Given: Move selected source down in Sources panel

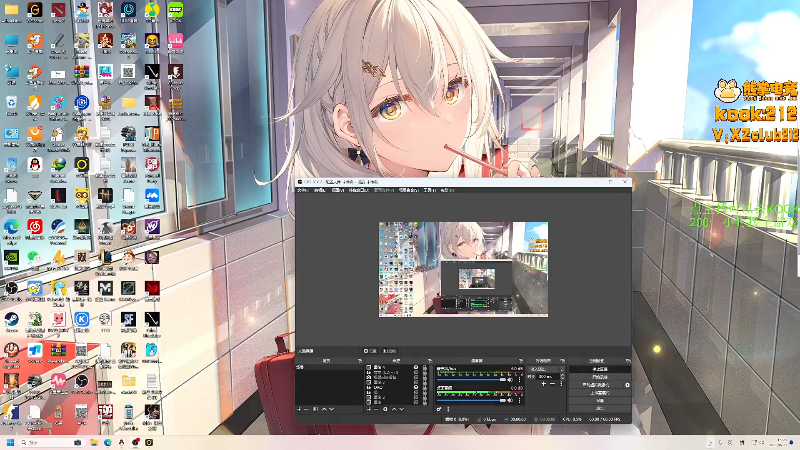Looking at the screenshot, I should [402, 409].
